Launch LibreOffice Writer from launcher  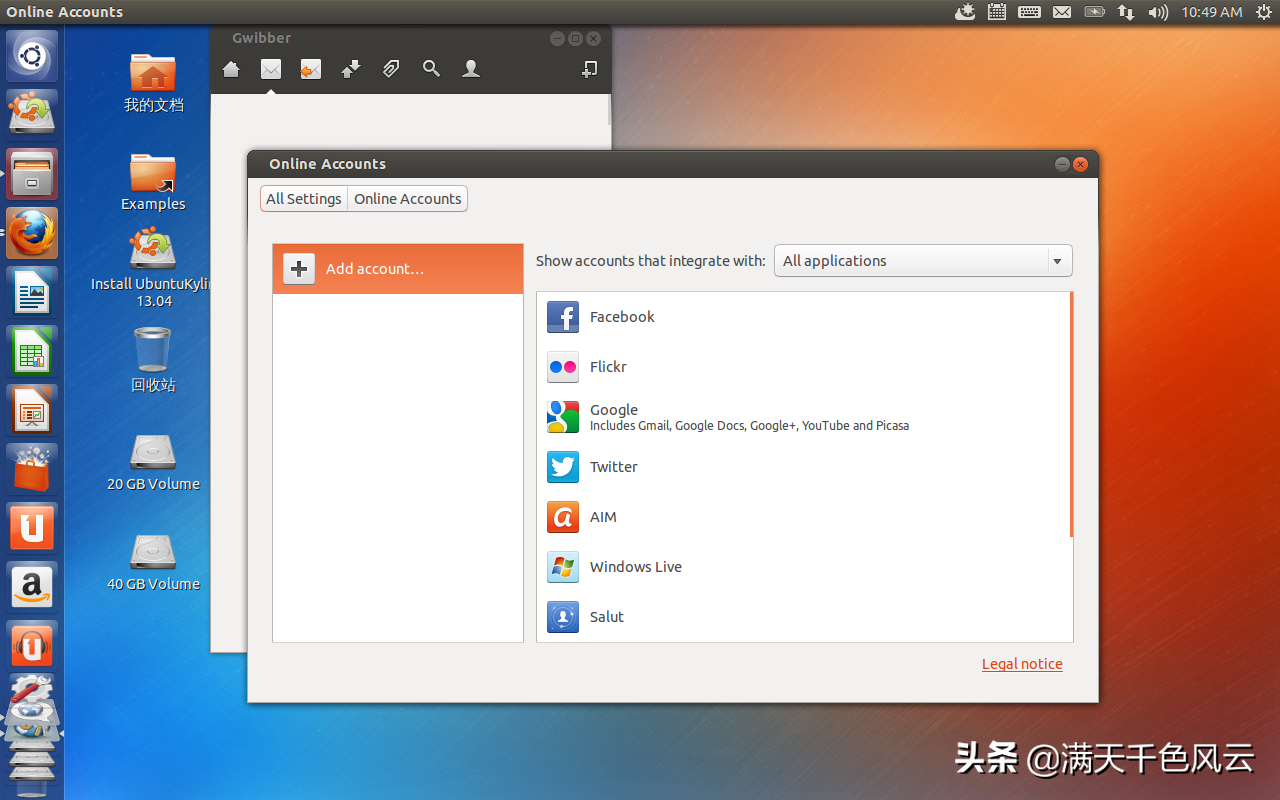point(32,292)
